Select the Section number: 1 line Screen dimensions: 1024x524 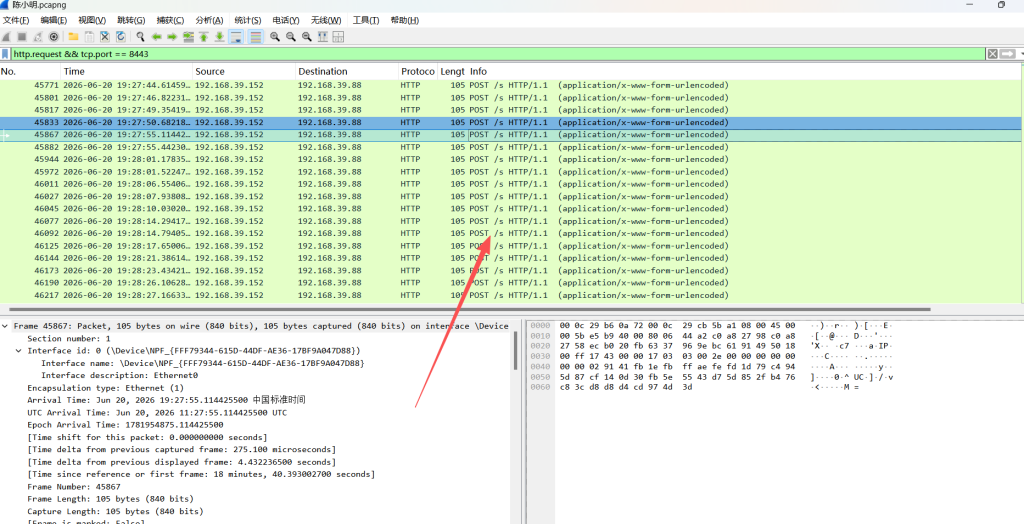pos(69,338)
